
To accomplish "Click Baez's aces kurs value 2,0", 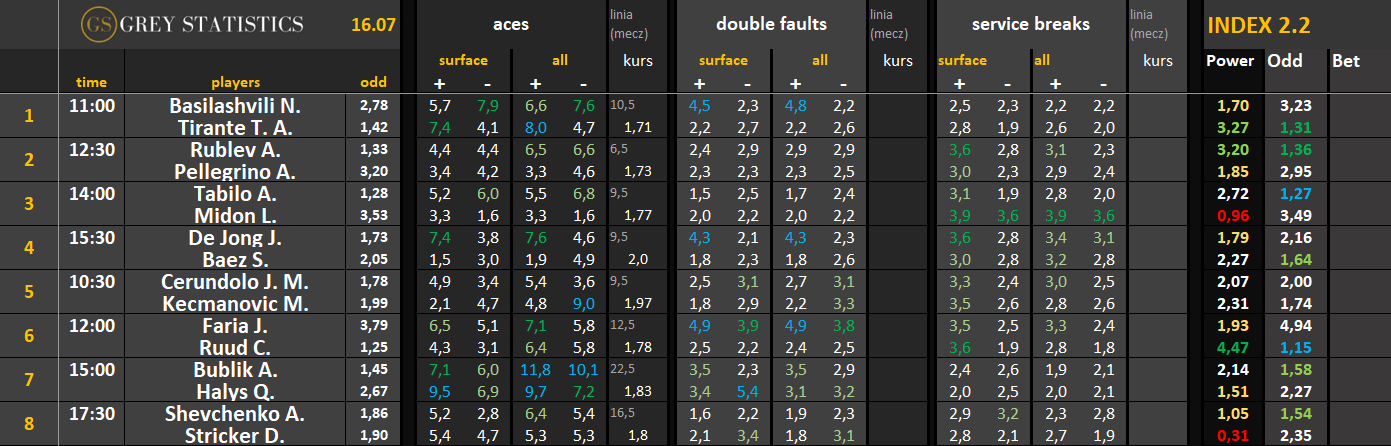I will (637, 259).
